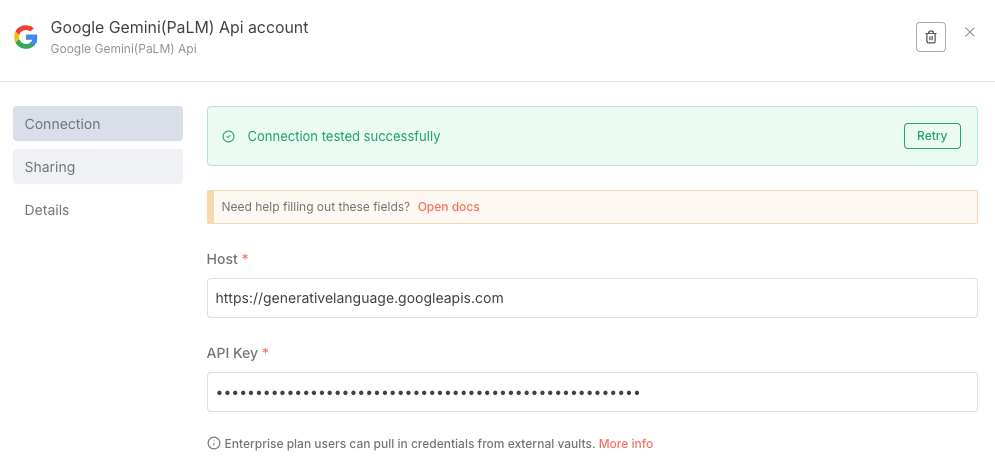The image size is (995, 471).
Task: Click the 'Connection tested successfully' message
Action: [344, 136]
